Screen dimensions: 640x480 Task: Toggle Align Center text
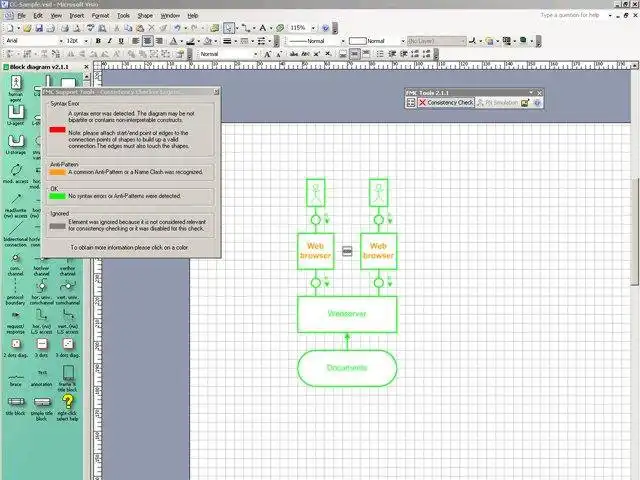147,41
